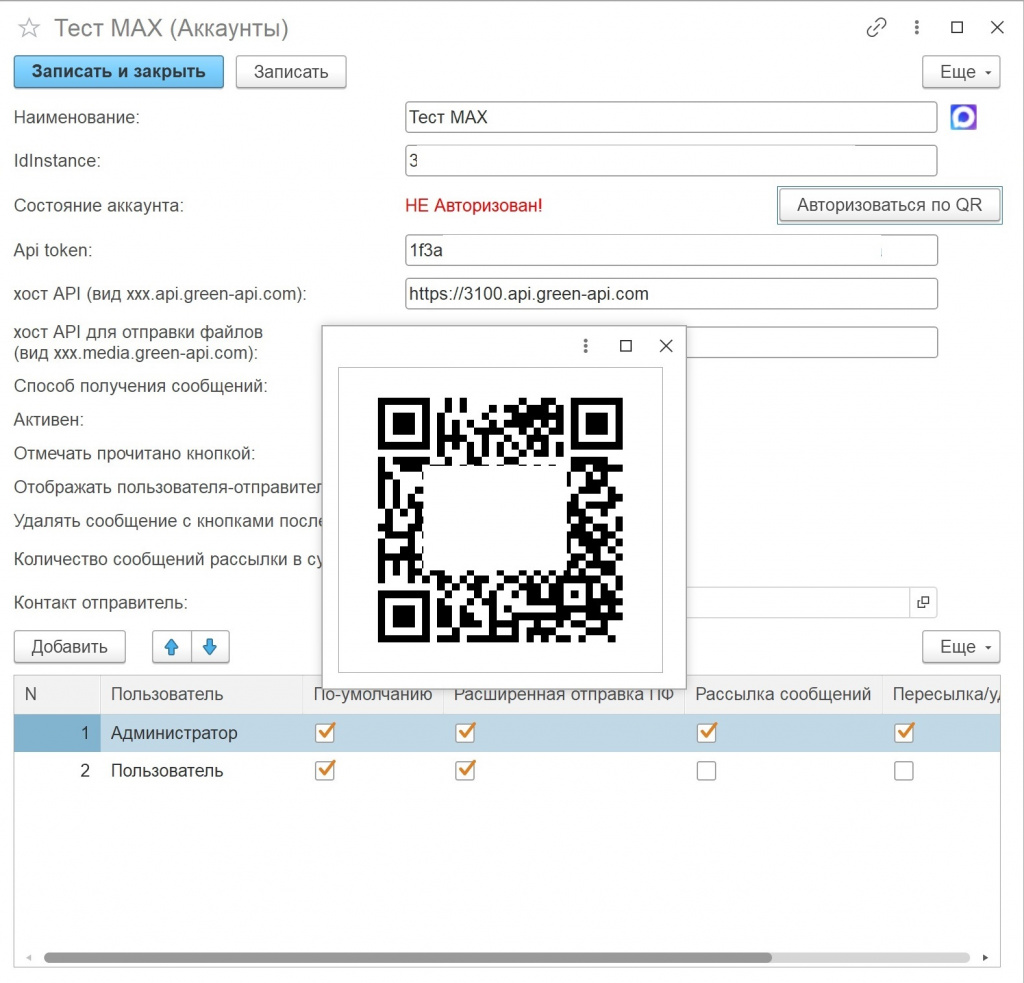Maximize the QR code popup
1024x983 pixels.
[626, 346]
